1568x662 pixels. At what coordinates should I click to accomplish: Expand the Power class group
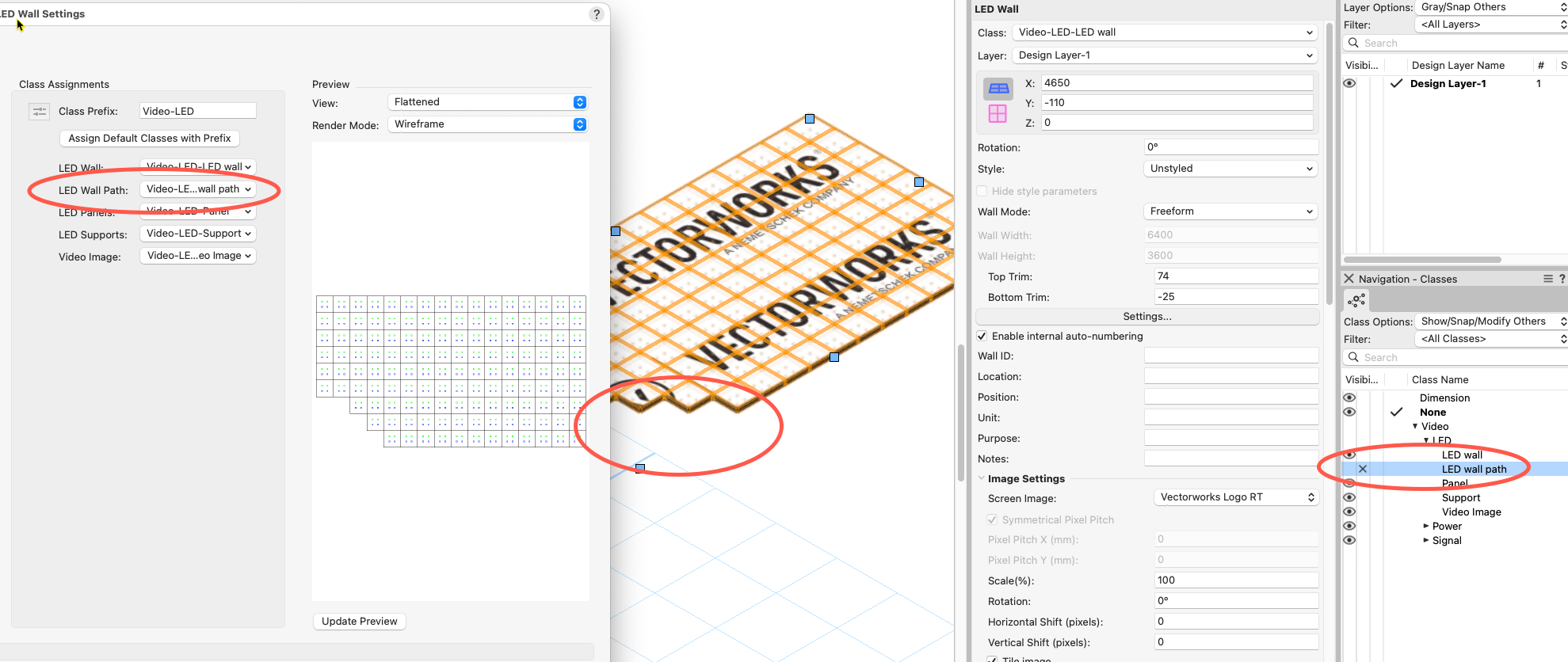tap(1426, 527)
